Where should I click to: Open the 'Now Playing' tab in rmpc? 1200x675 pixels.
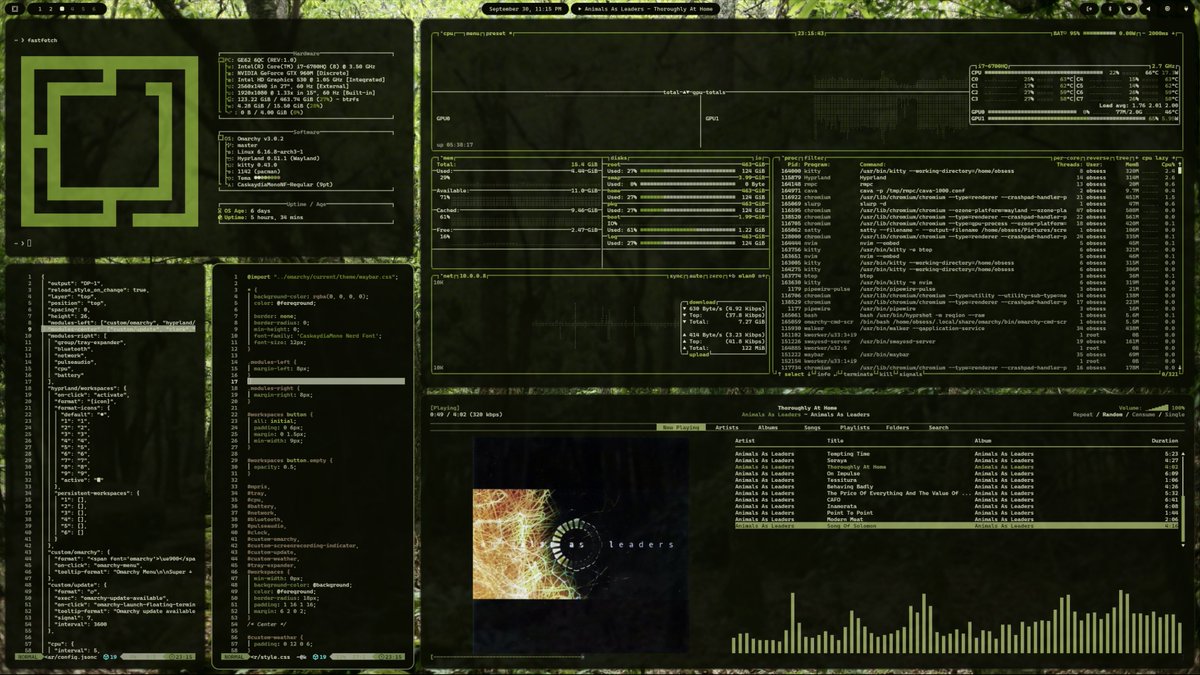[680, 427]
